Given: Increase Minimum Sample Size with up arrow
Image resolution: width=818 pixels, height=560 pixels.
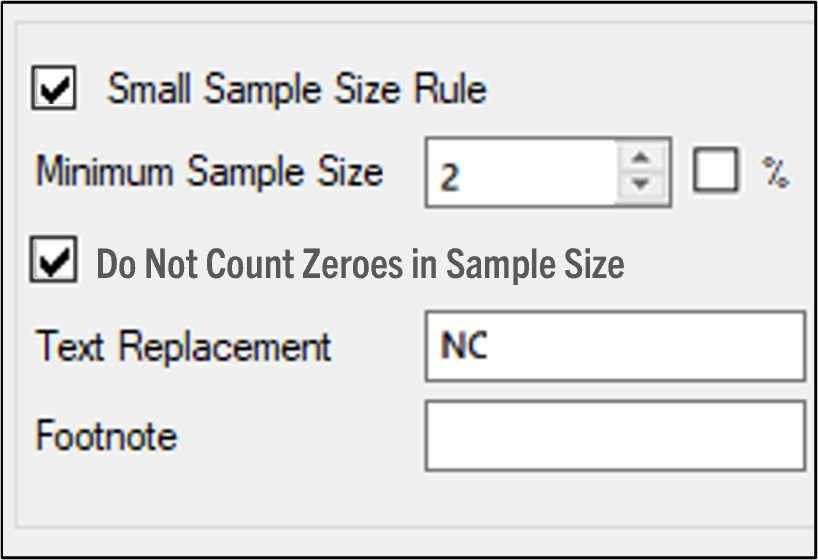Looking at the screenshot, I should 642,159.
